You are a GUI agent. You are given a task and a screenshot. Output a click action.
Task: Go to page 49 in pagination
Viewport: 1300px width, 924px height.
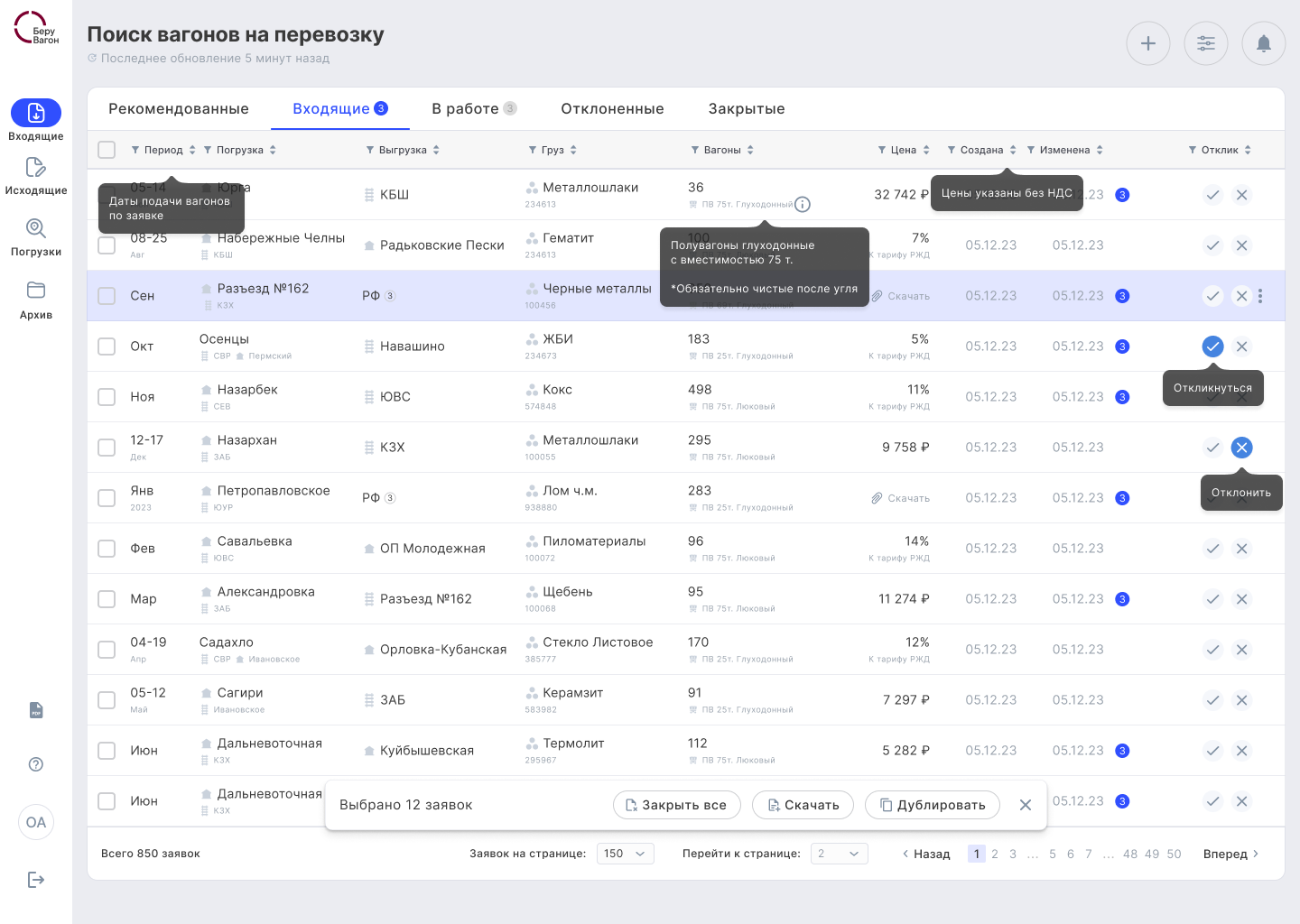(x=1152, y=854)
